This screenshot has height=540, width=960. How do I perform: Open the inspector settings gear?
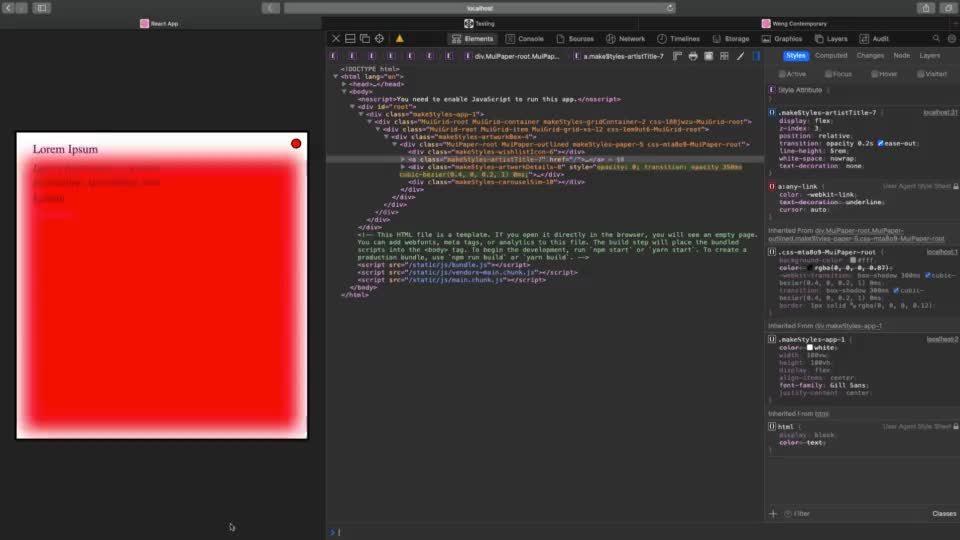952,39
